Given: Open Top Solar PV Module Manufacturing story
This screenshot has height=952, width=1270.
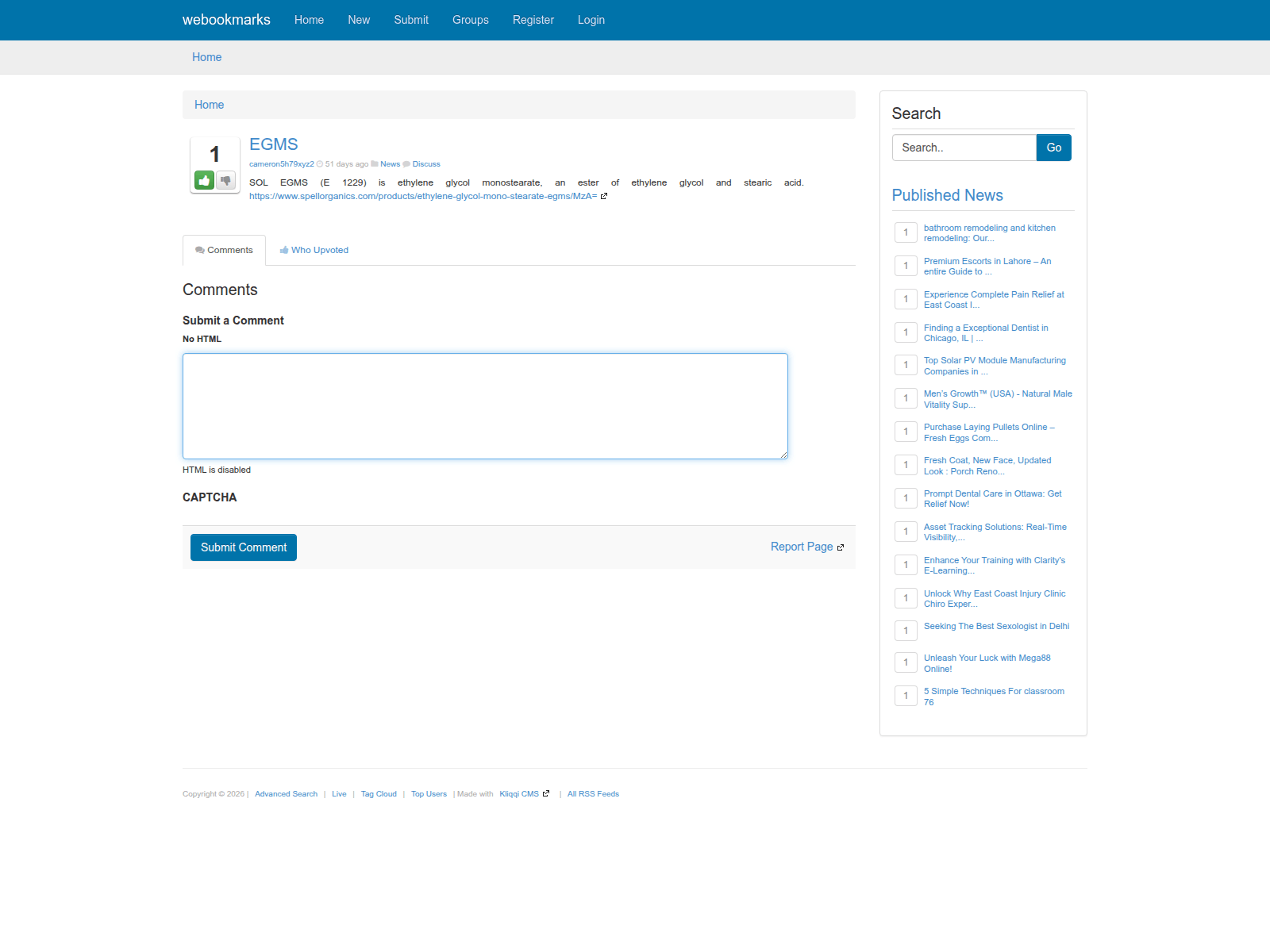Looking at the screenshot, I should tap(995, 366).
